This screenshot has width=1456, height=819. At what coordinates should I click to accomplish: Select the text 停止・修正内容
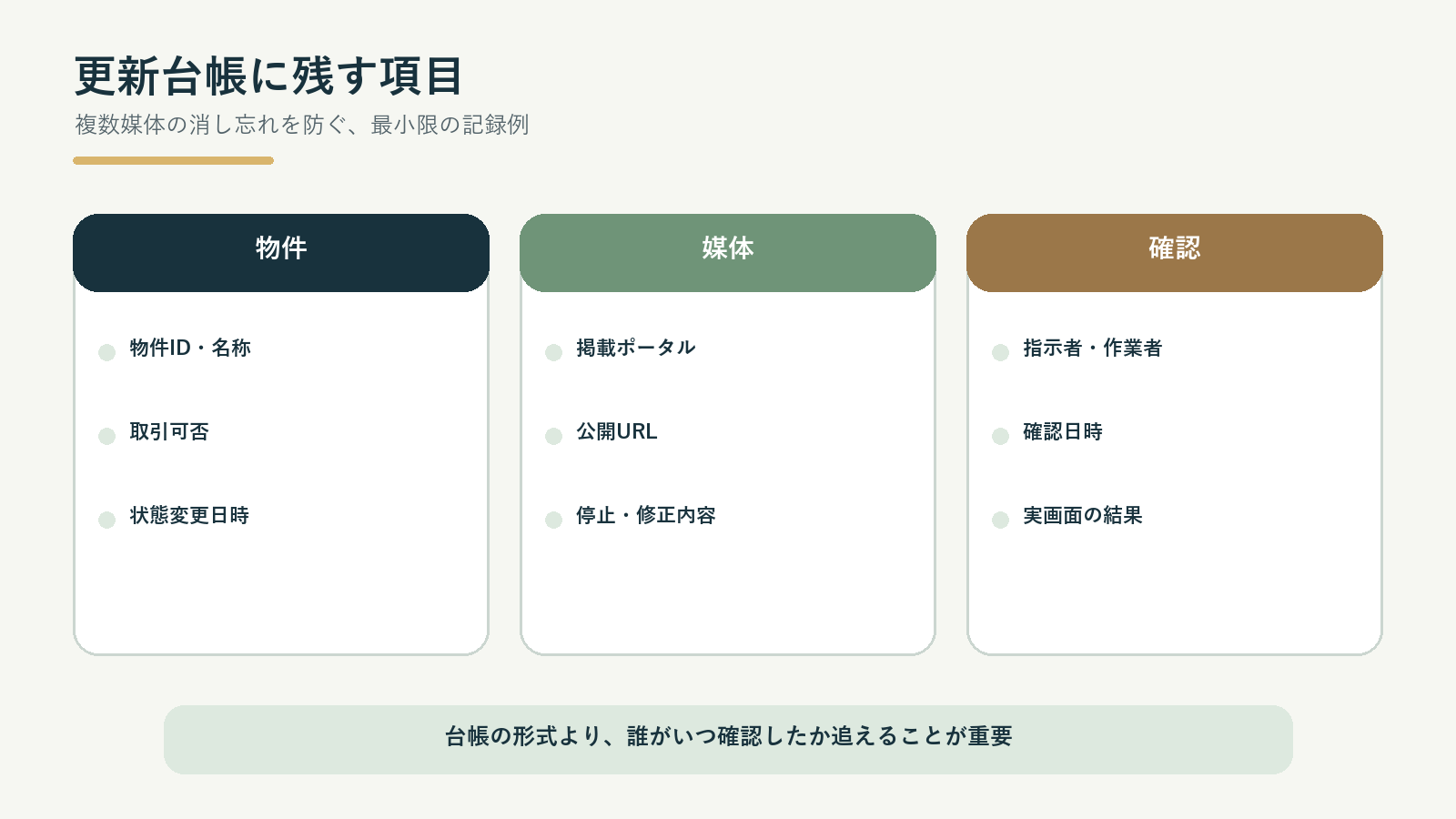[x=646, y=515]
